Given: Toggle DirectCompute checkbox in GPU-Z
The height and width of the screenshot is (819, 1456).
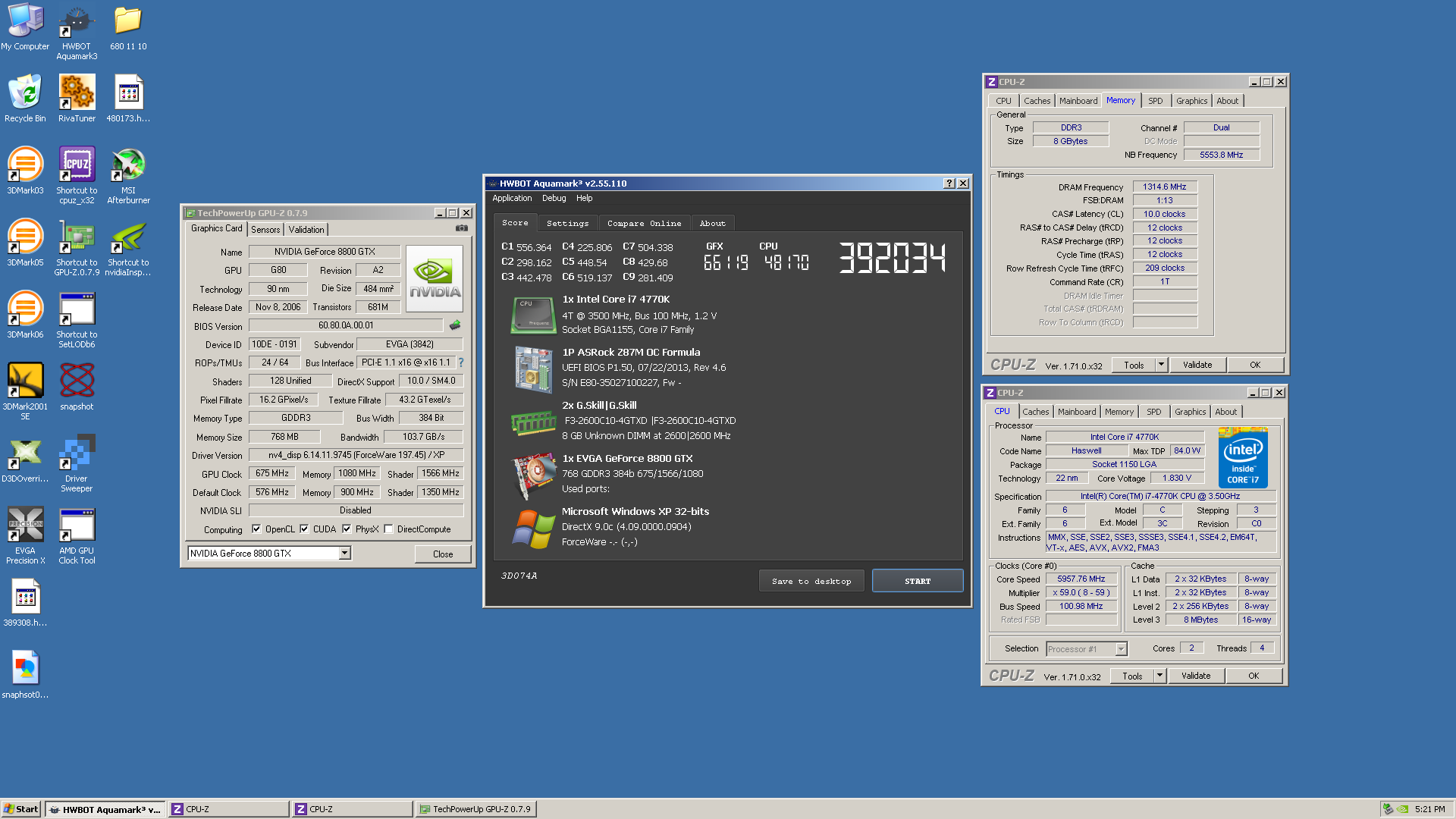Looking at the screenshot, I should tap(388, 529).
